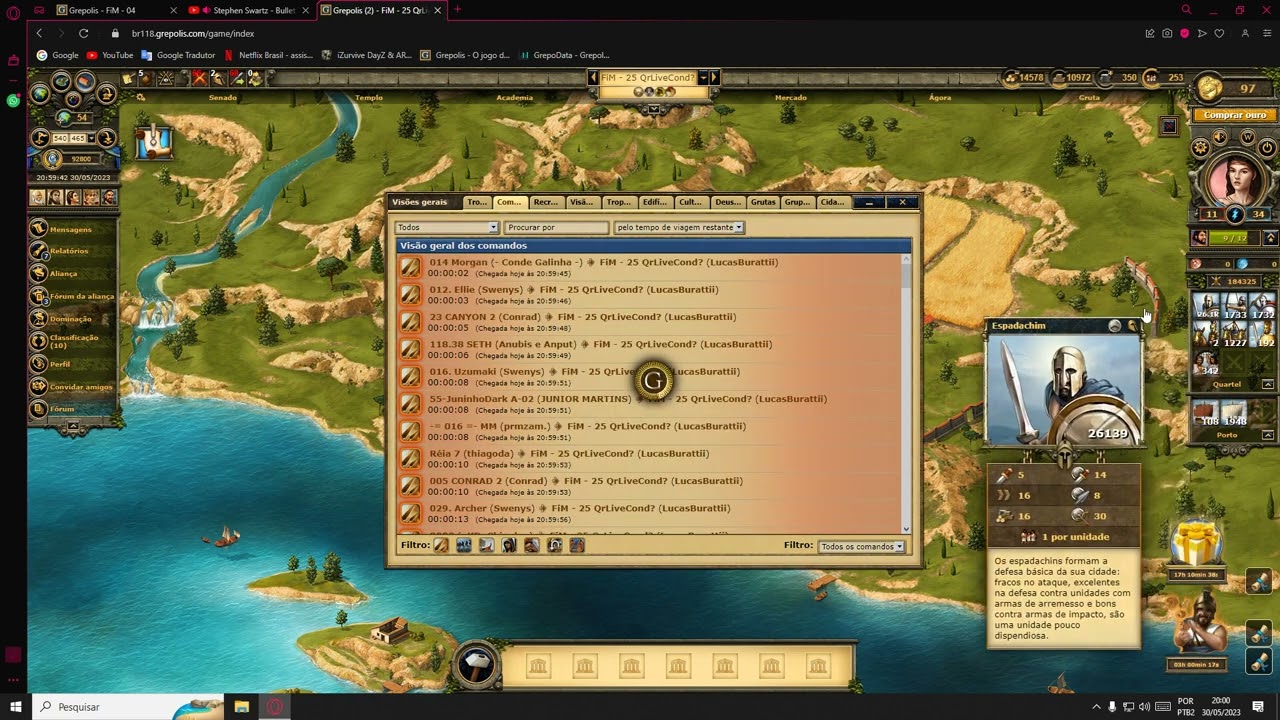Image resolution: width=1280 pixels, height=720 pixels.
Task: Toggle the sixth command filter icon
Action: [x=554, y=545]
